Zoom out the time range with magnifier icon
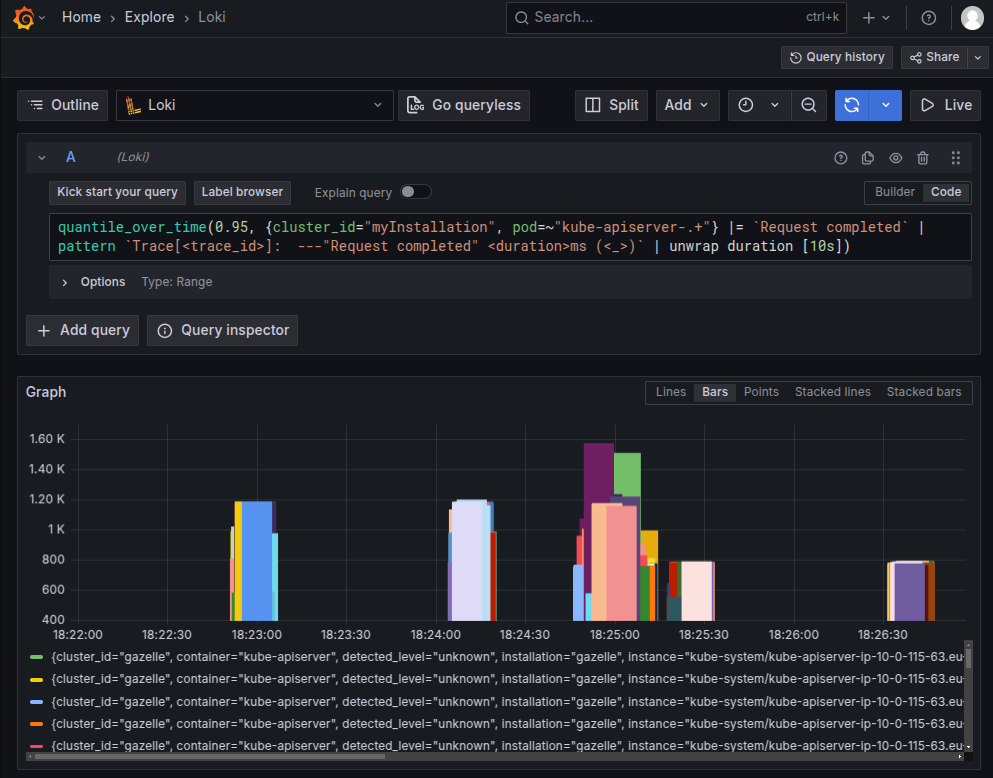993x778 pixels. point(809,105)
